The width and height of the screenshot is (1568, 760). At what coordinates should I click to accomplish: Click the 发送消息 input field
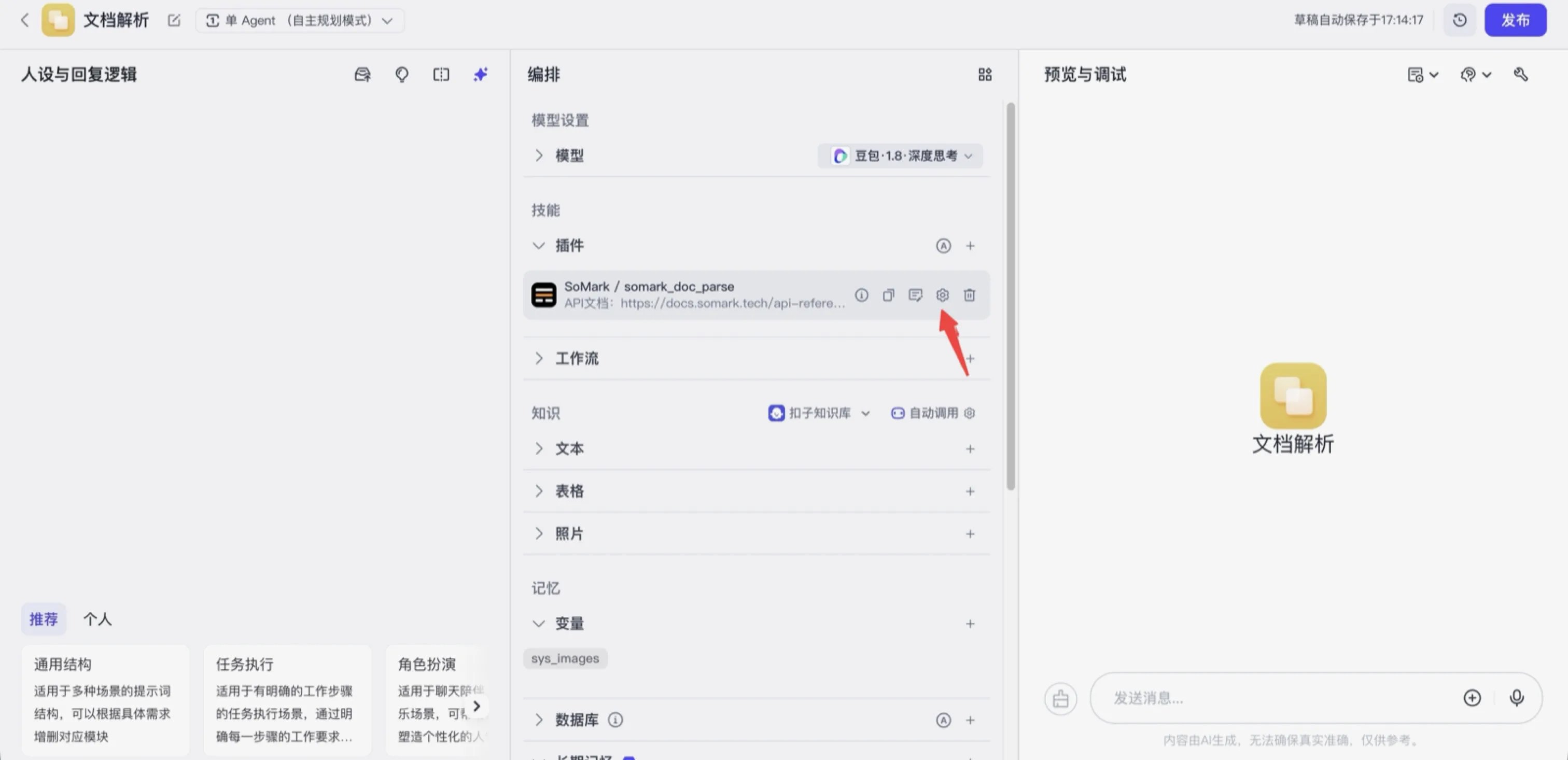coord(1278,698)
